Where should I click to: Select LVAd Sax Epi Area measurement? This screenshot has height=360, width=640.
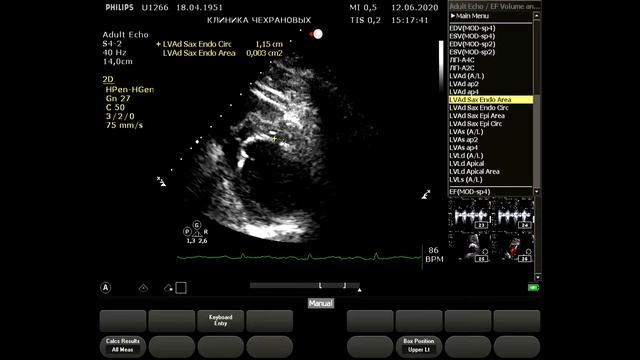coord(477,116)
